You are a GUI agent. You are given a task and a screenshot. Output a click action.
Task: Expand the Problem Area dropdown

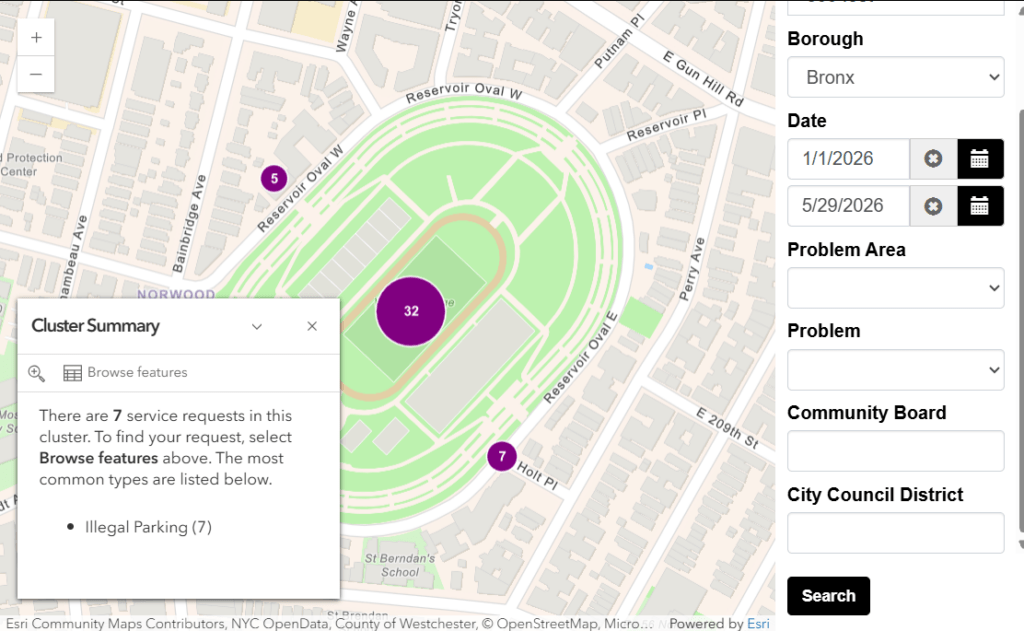click(x=895, y=288)
